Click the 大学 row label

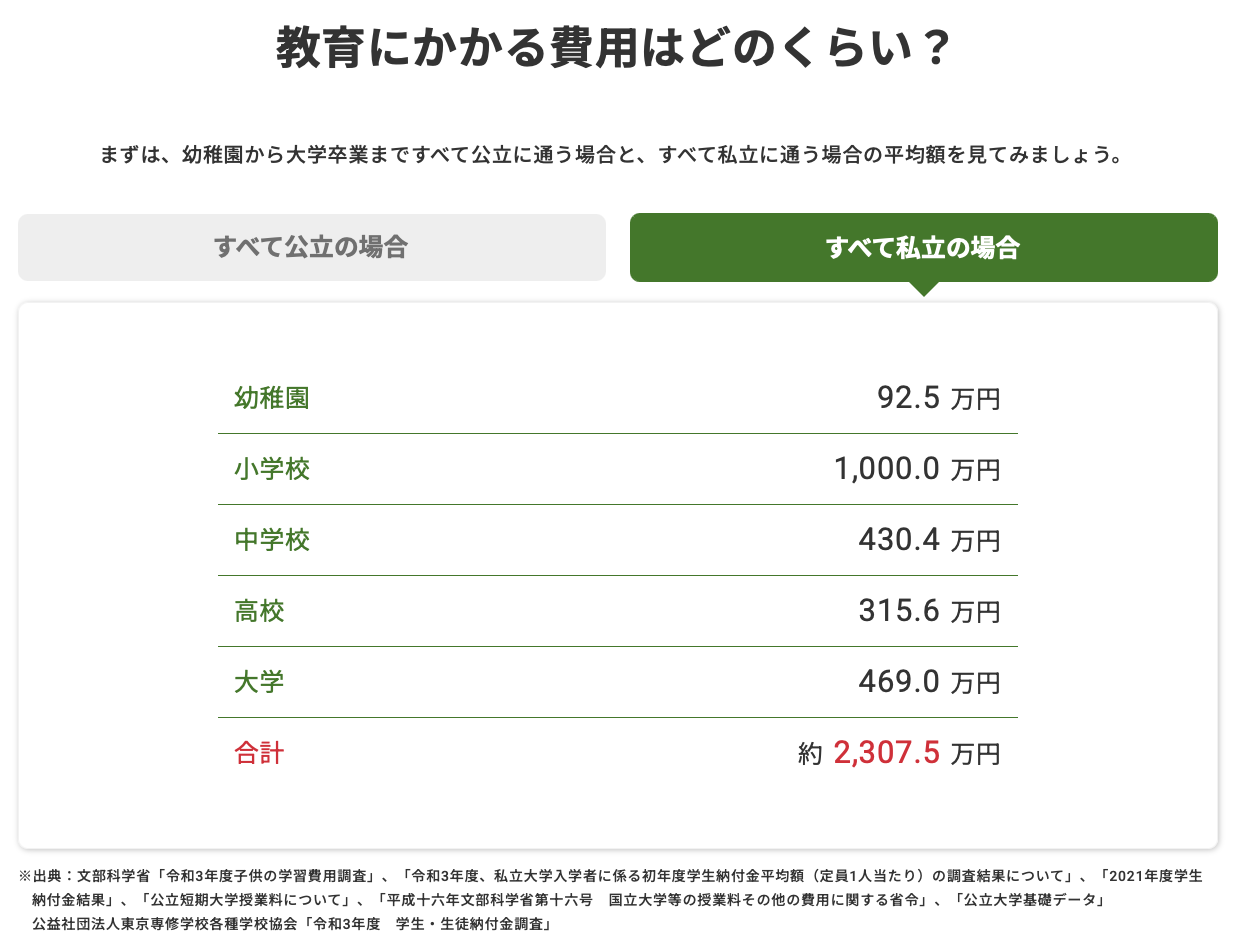260,682
